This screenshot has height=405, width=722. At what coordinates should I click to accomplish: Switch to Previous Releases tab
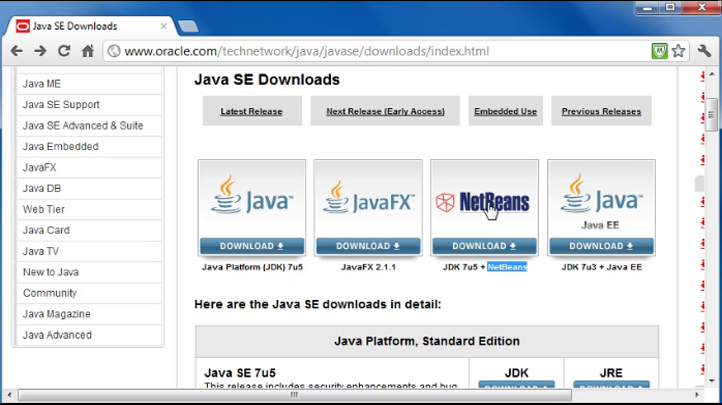click(x=601, y=112)
